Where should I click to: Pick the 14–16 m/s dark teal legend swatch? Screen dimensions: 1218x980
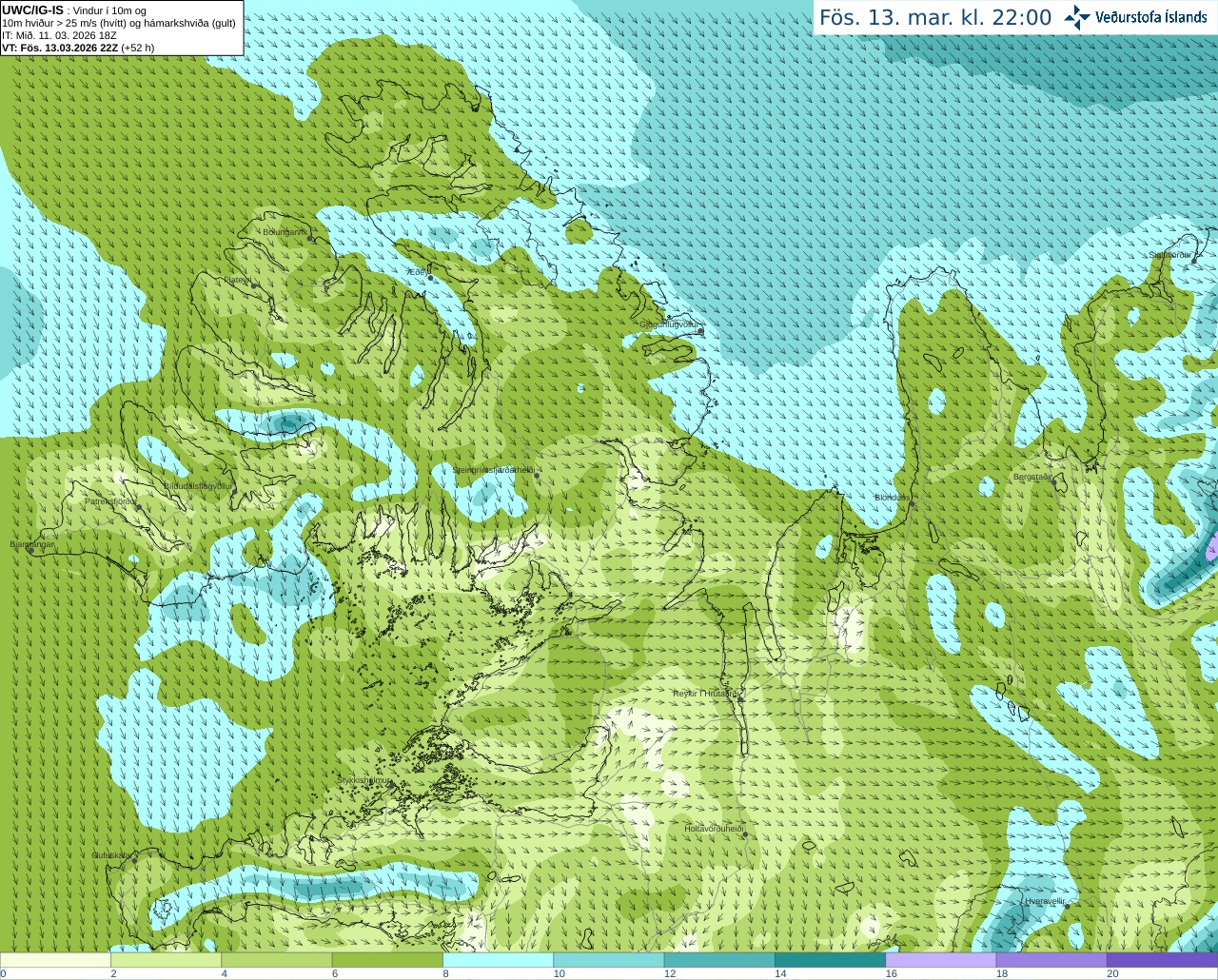point(830,960)
